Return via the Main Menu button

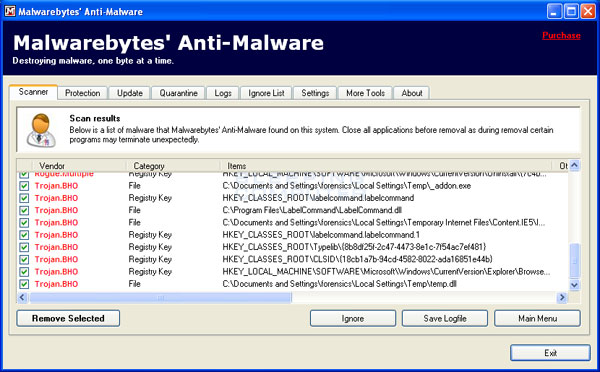click(537, 318)
